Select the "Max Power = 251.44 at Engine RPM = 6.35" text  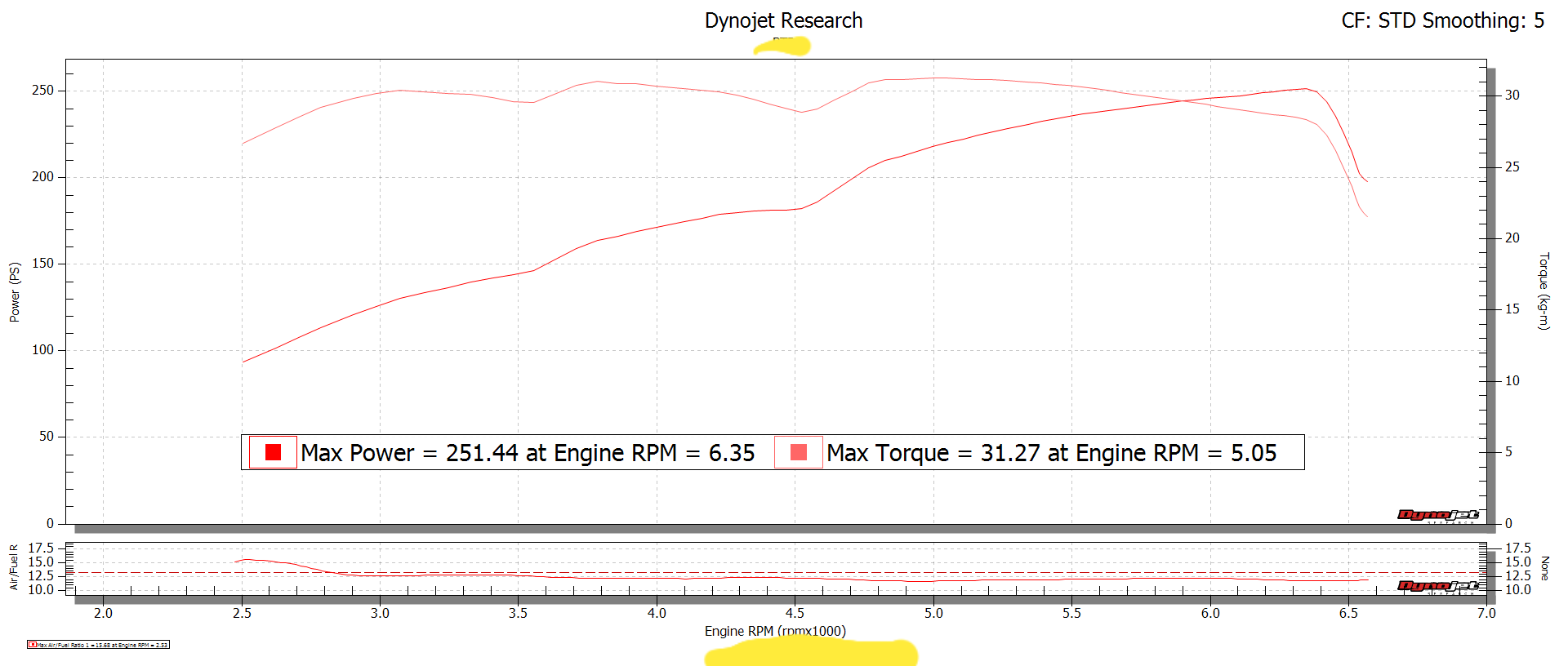coord(528,453)
